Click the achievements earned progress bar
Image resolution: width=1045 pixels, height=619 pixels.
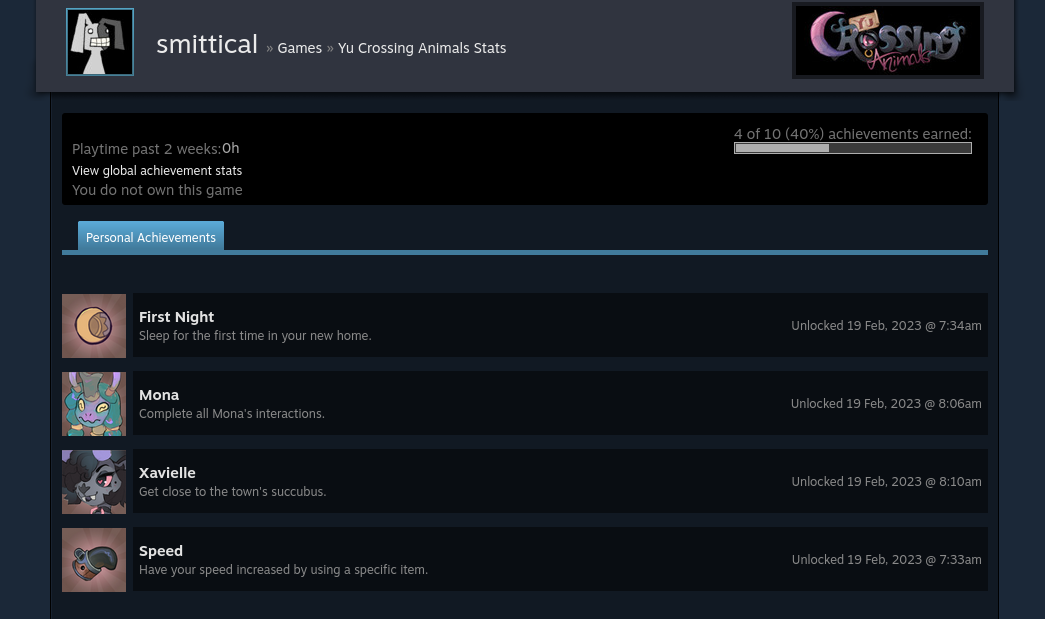(x=852, y=149)
